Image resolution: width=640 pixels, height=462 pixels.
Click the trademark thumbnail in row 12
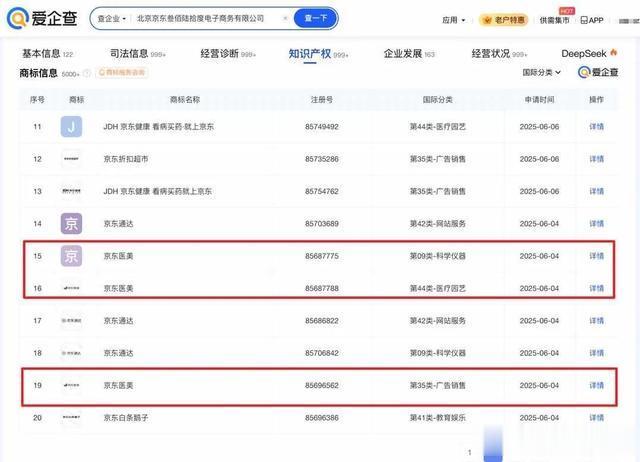coord(71,159)
